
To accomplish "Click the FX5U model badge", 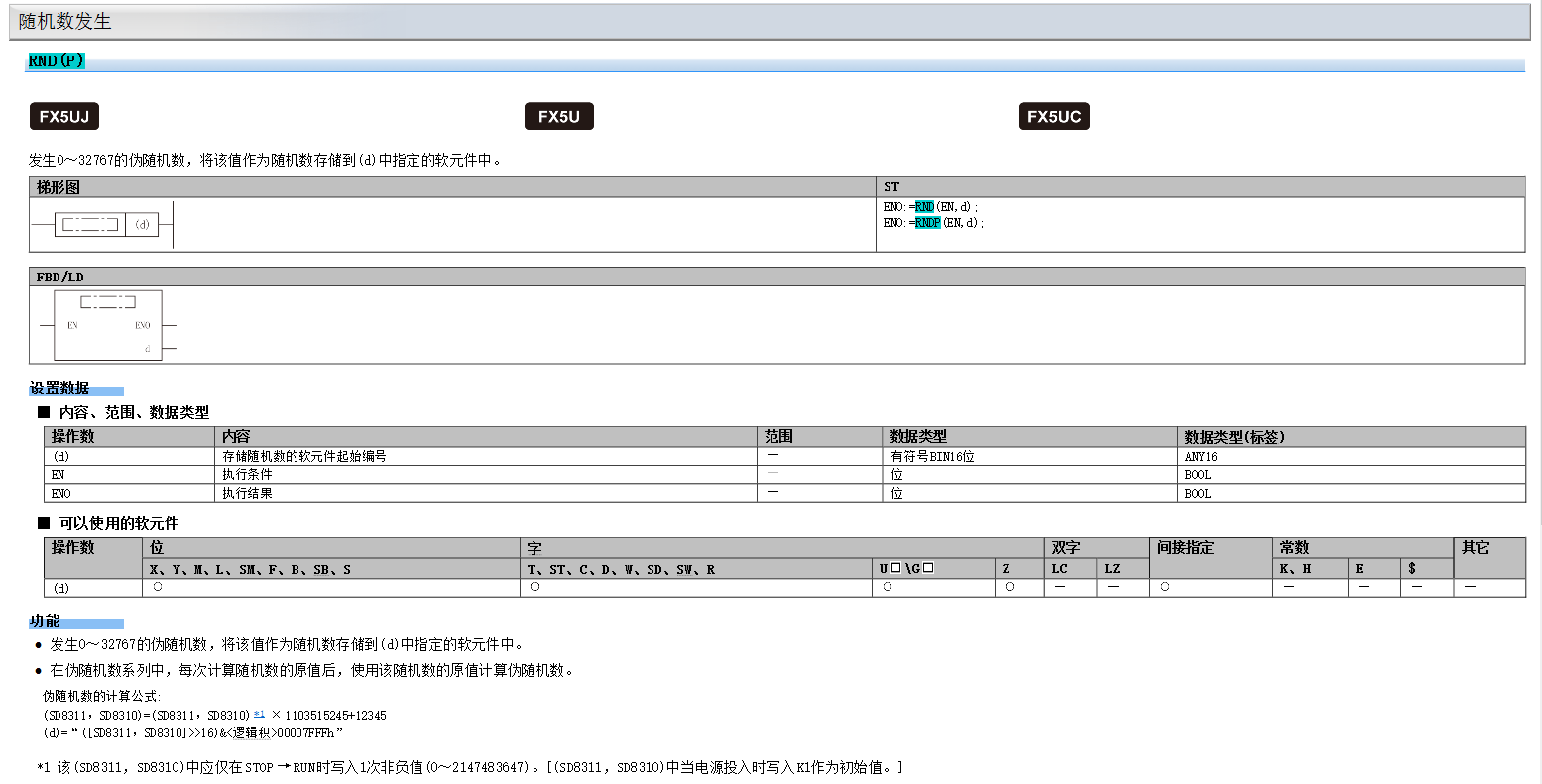I will [558, 117].
